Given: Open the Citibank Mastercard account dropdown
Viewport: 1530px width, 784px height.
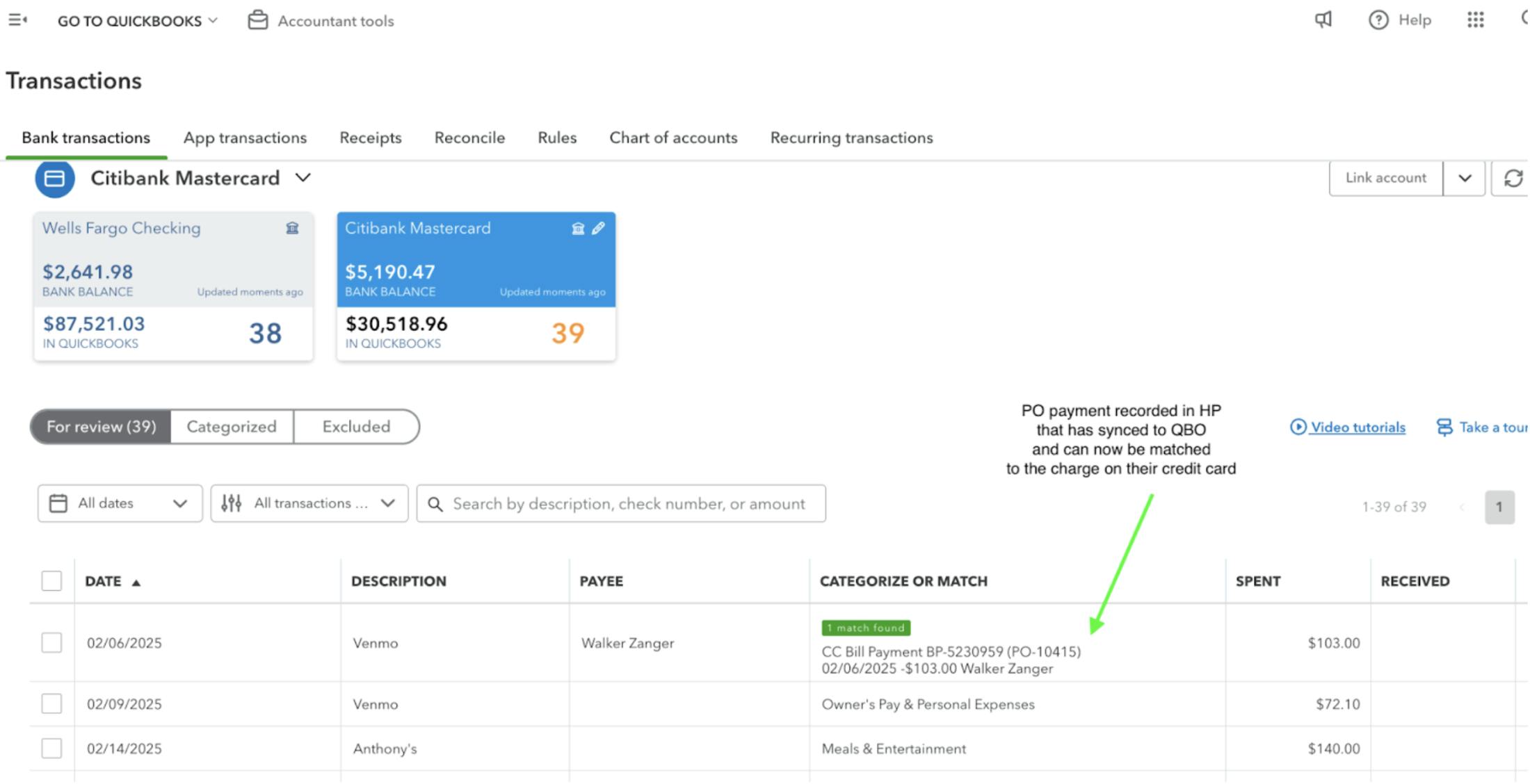Looking at the screenshot, I should tap(303, 178).
